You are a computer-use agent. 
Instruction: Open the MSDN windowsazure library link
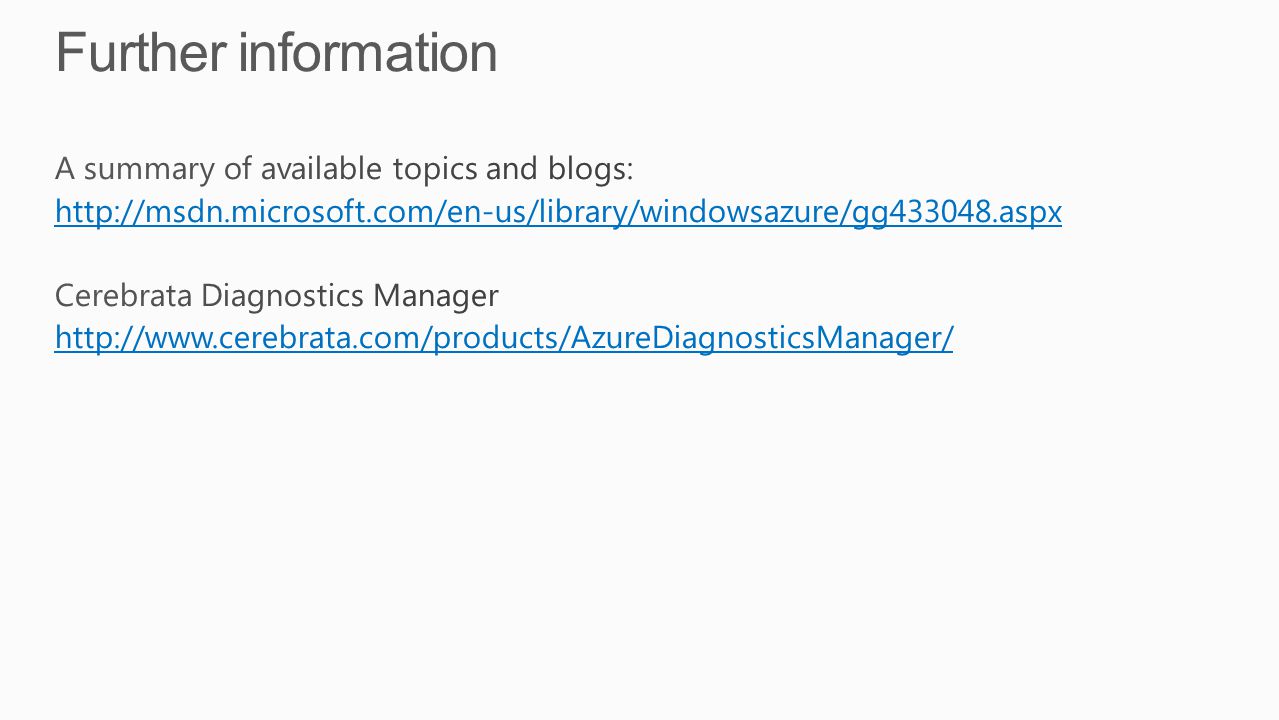coord(558,212)
